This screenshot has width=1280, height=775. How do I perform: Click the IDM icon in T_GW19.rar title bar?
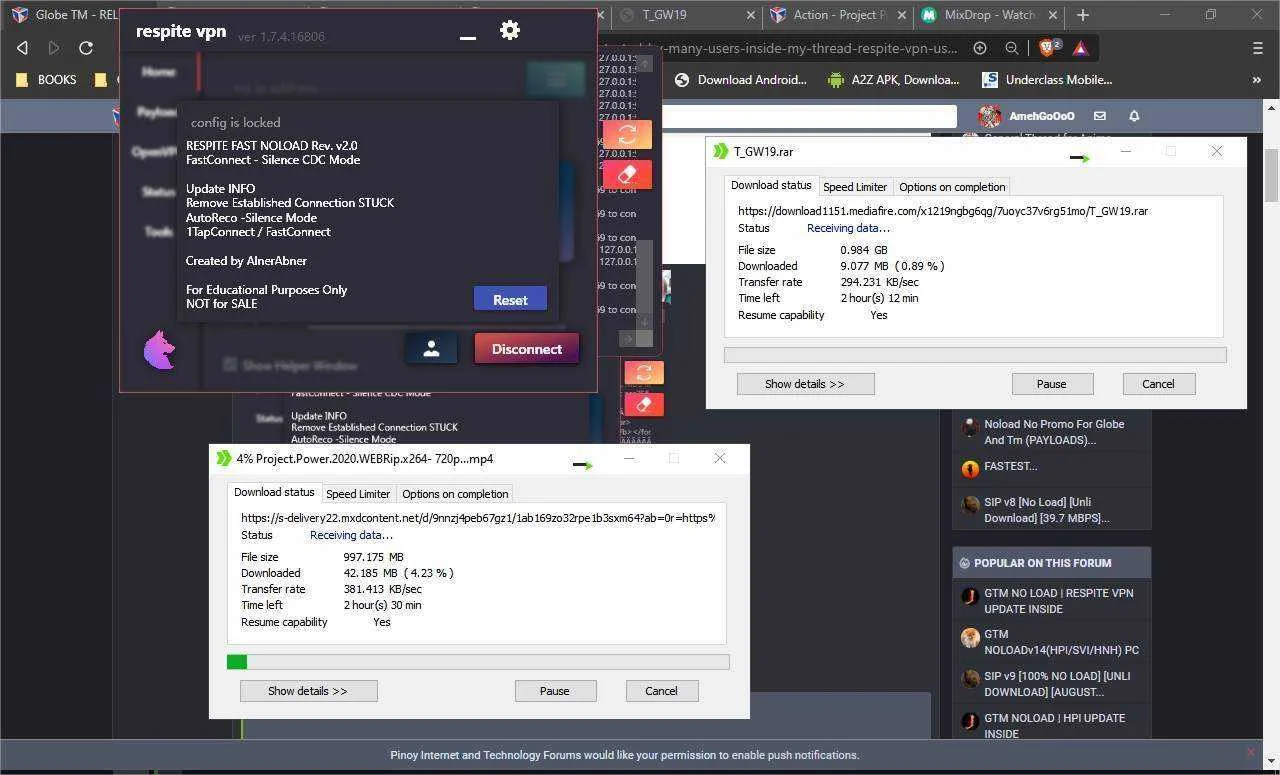(720, 151)
